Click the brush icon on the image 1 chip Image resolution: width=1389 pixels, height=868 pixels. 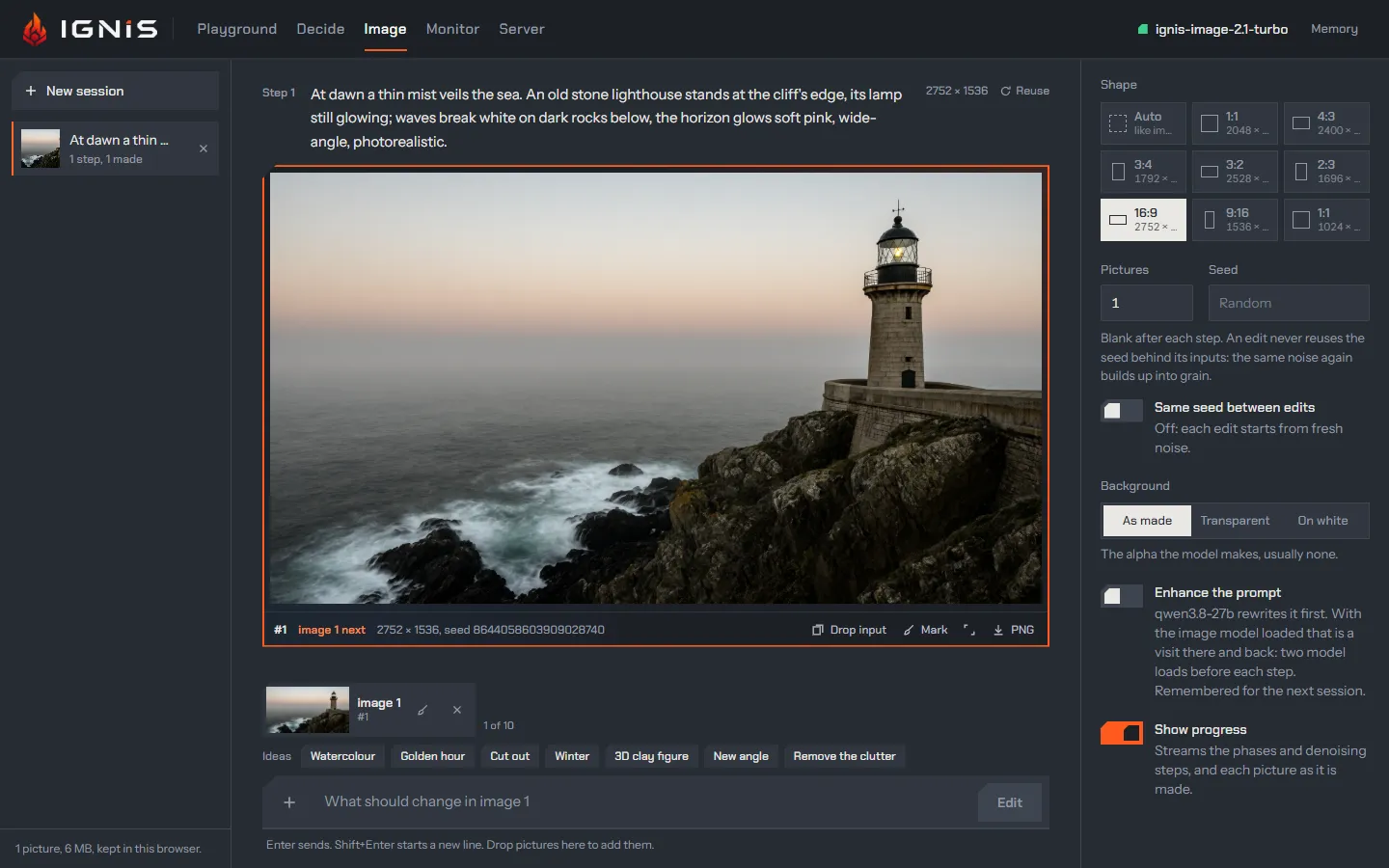coord(422,710)
